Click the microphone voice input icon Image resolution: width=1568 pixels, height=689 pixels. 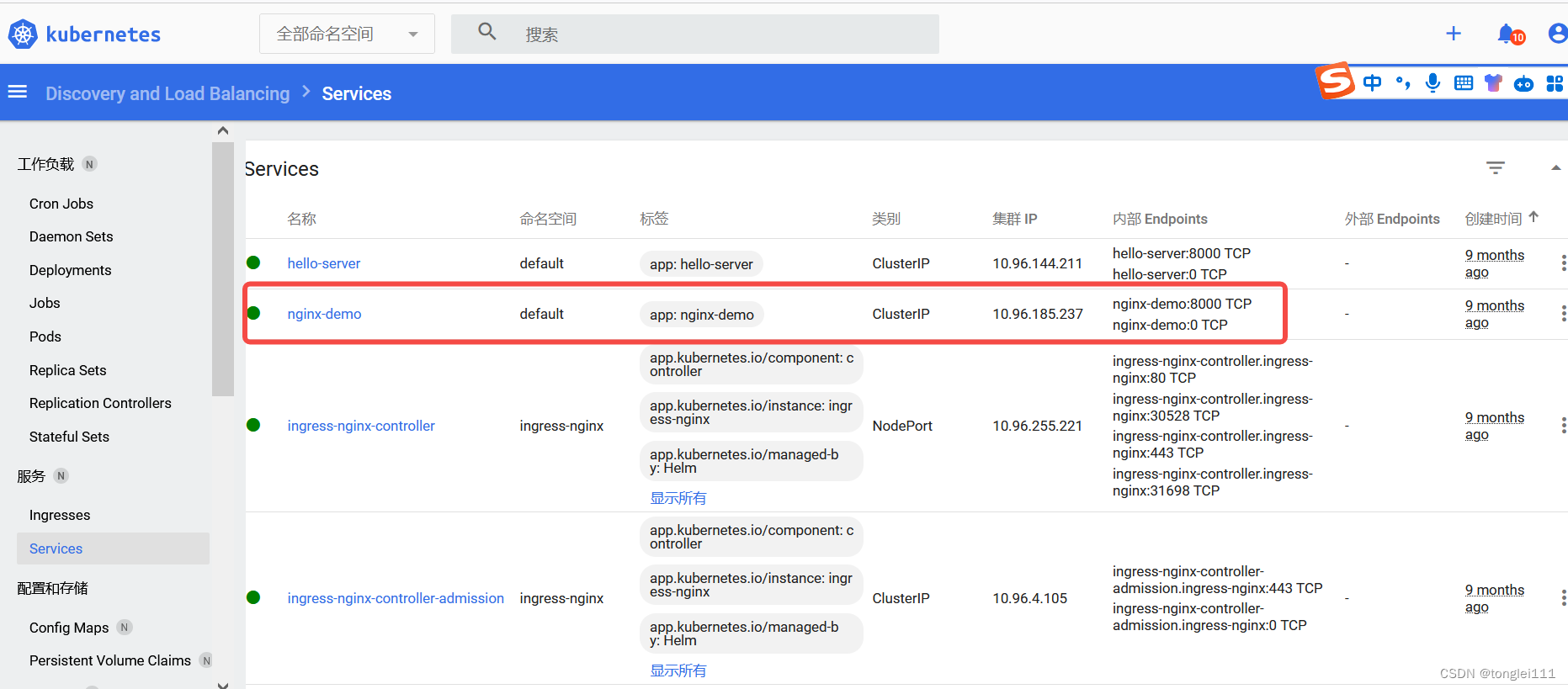(x=1433, y=82)
